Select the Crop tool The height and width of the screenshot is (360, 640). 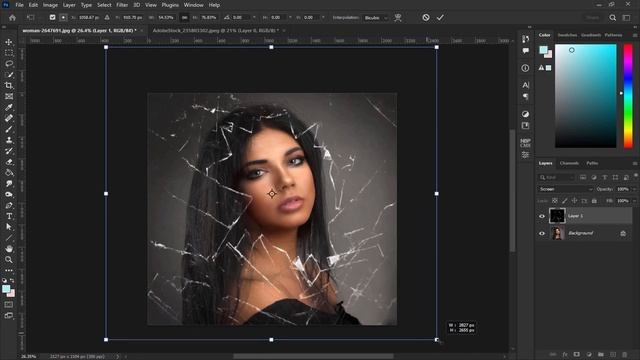tap(9, 85)
